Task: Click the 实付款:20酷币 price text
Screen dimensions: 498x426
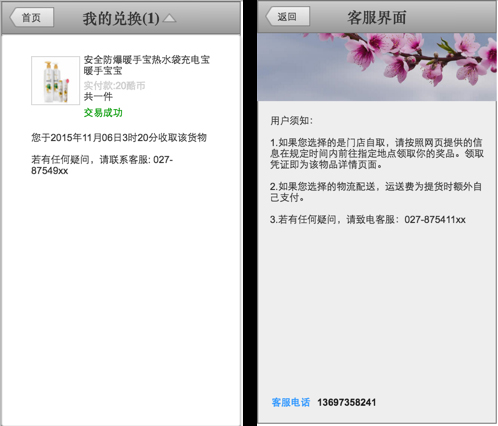Action: tap(114, 86)
